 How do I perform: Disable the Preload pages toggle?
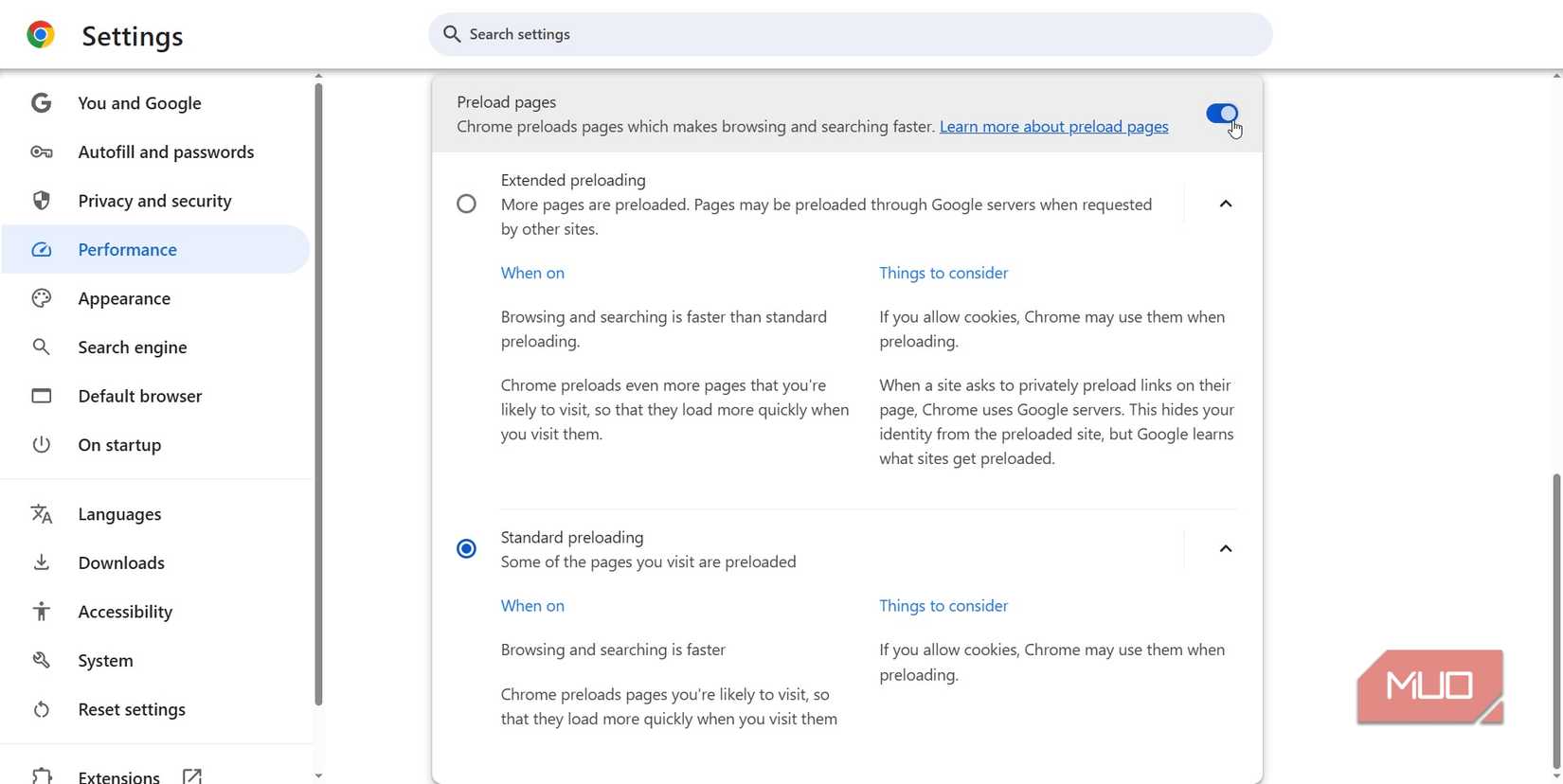click(x=1221, y=114)
